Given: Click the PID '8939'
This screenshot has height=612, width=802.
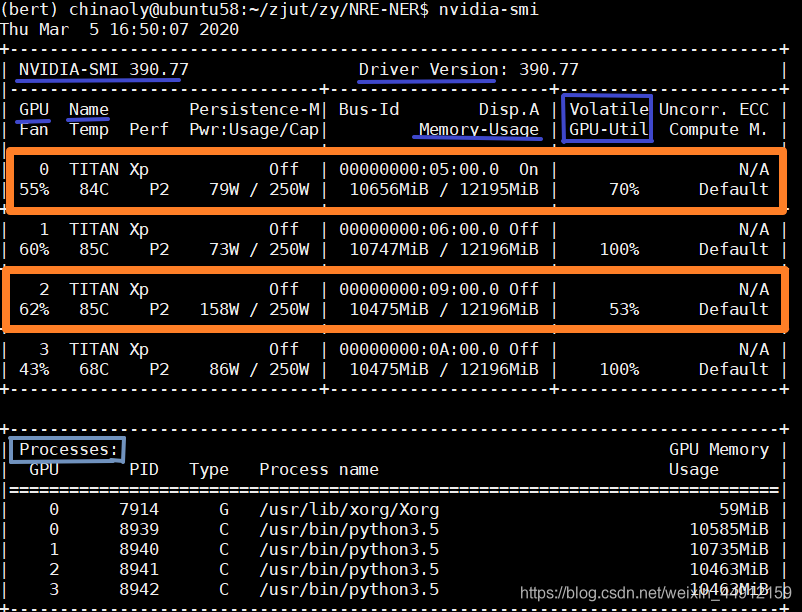Looking at the screenshot, I should click(x=139, y=529).
